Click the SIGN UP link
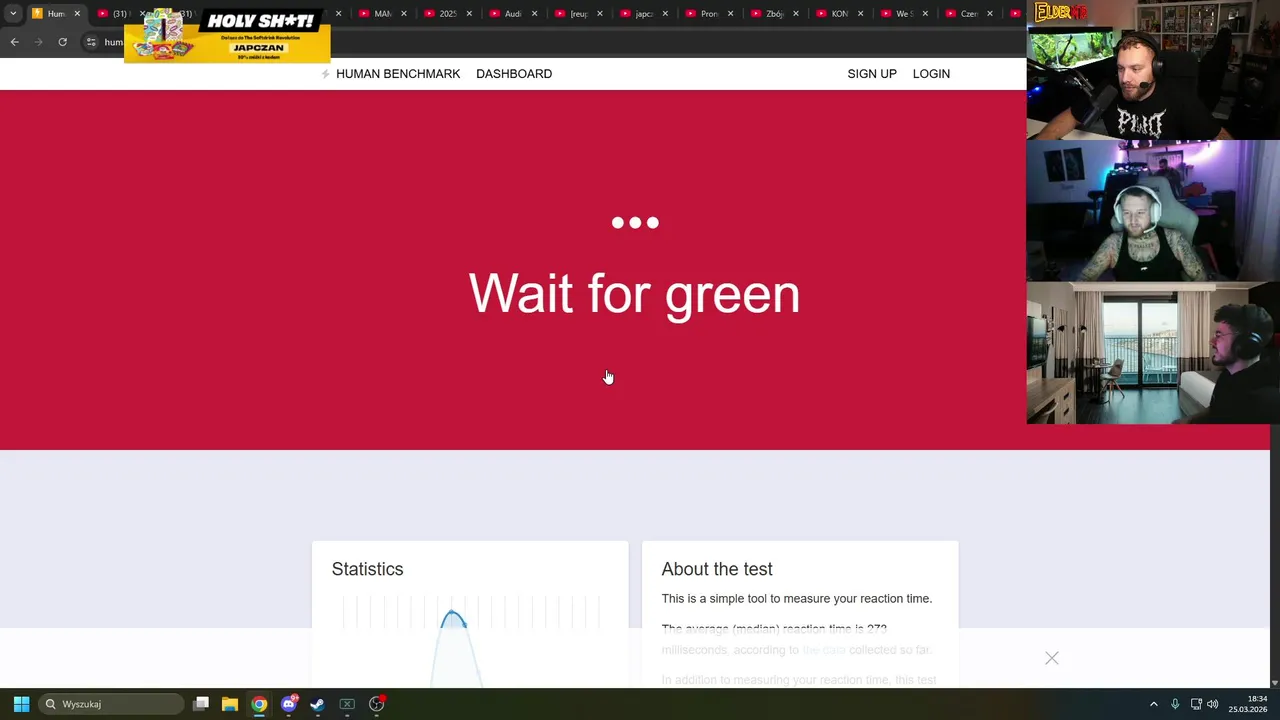This screenshot has height=720, width=1280. click(872, 74)
